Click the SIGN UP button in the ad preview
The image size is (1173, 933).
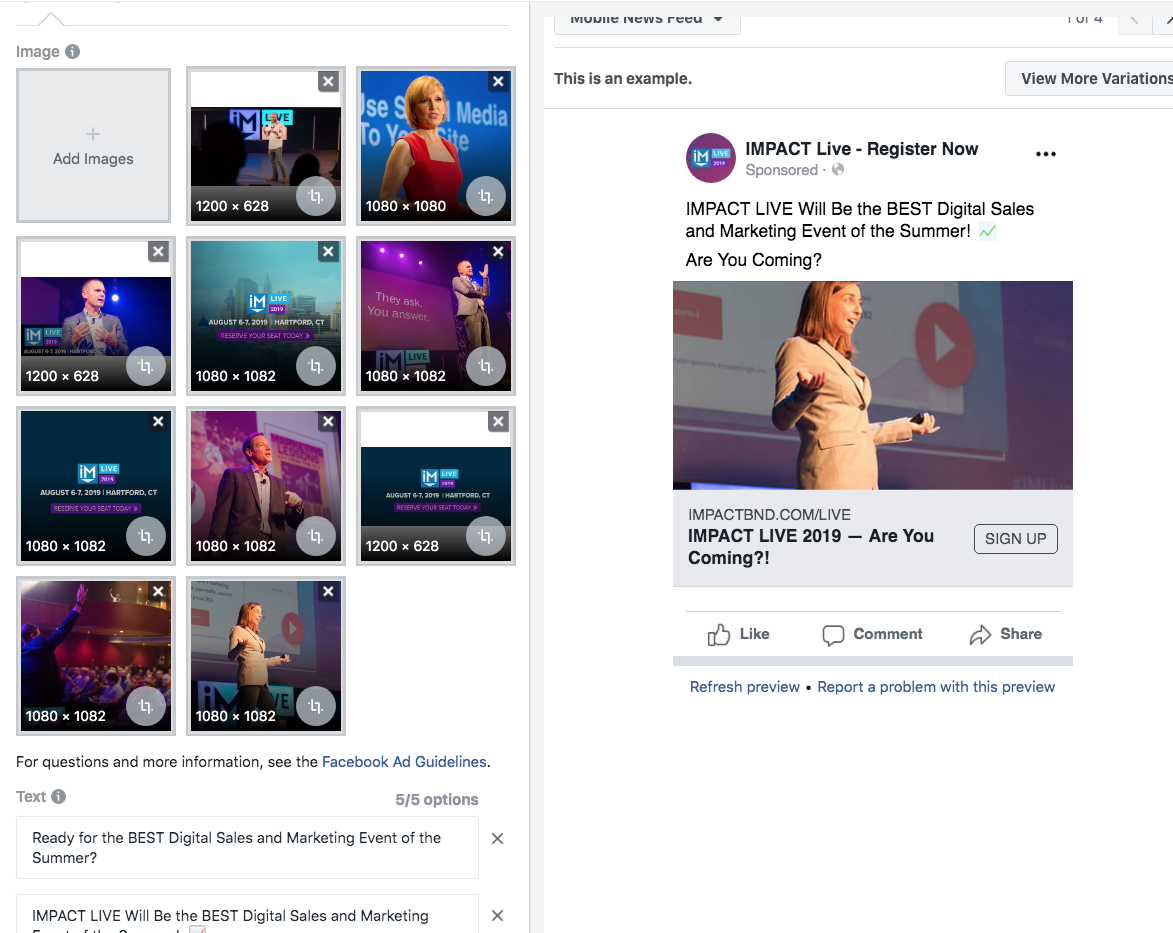[x=1015, y=539]
